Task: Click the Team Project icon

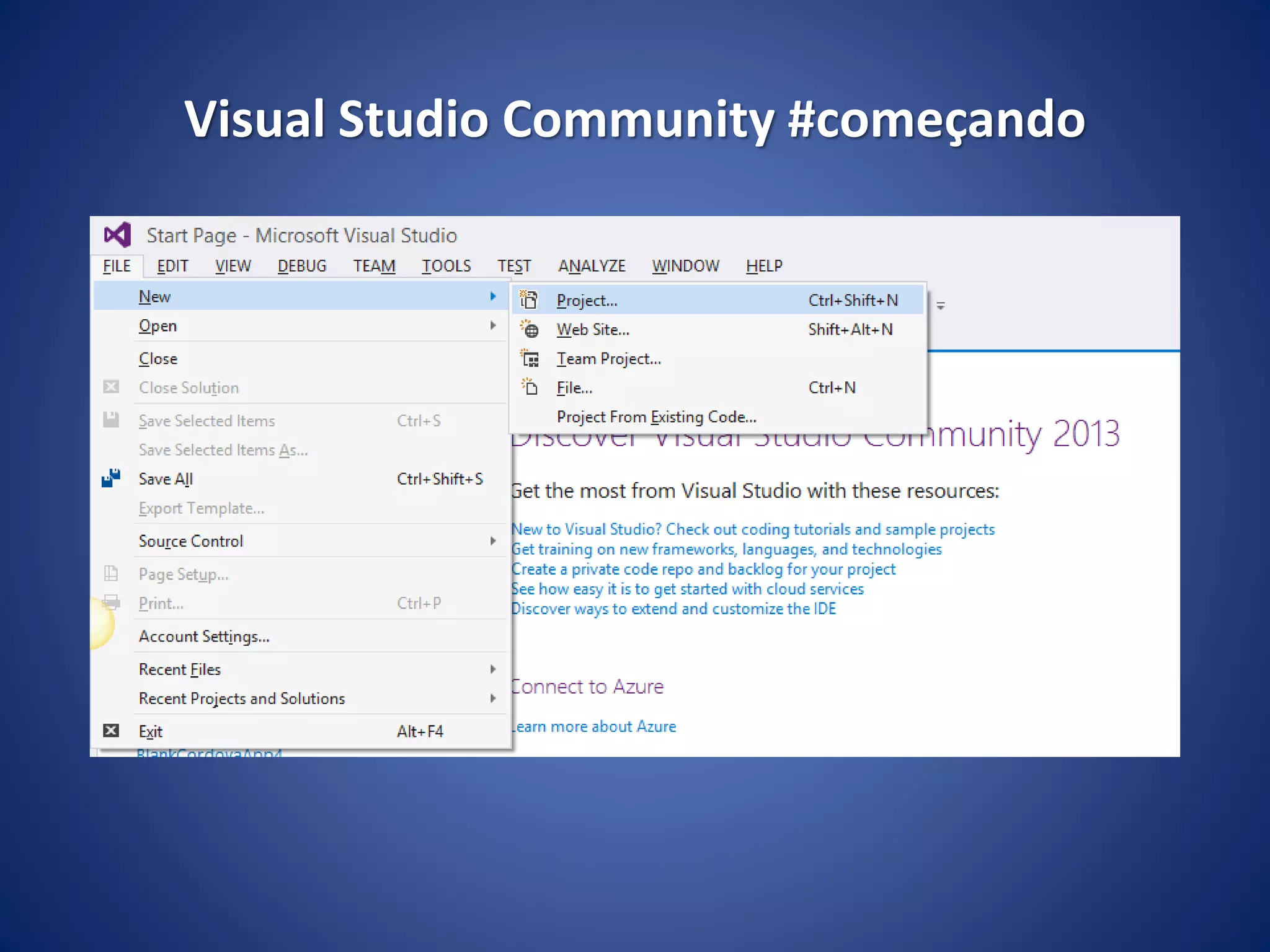Action: pyautogui.click(x=530, y=358)
